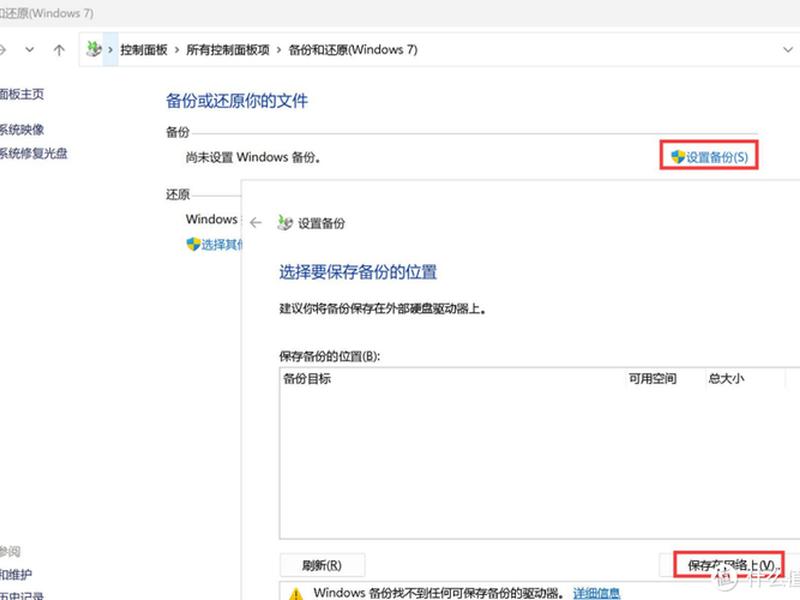This screenshot has width=800, height=600.
Task: Click the heading 备份或还原你的文件
Action: [x=237, y=101]
